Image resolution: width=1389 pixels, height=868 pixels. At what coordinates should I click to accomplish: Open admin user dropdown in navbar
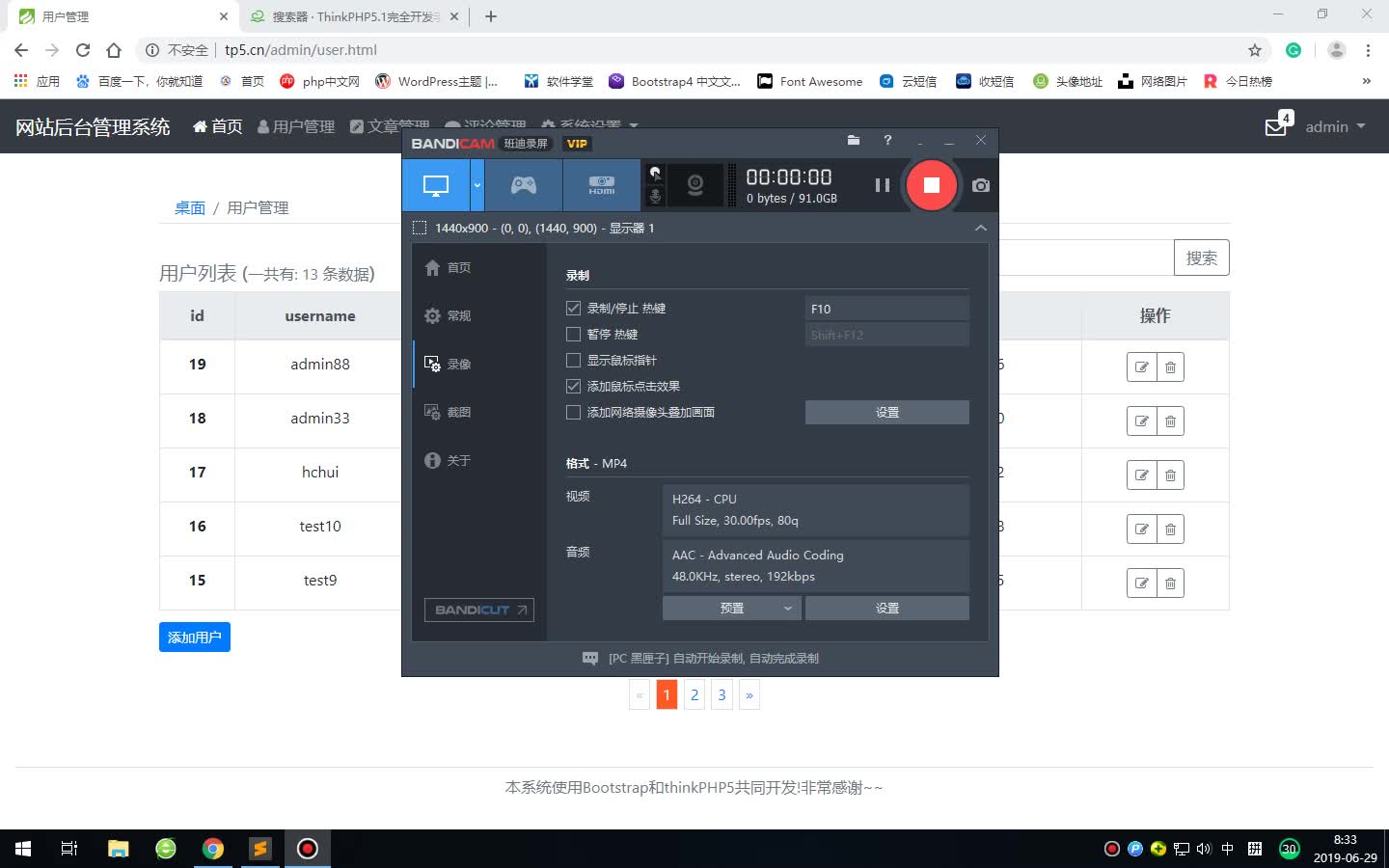tap(1335, 126)
